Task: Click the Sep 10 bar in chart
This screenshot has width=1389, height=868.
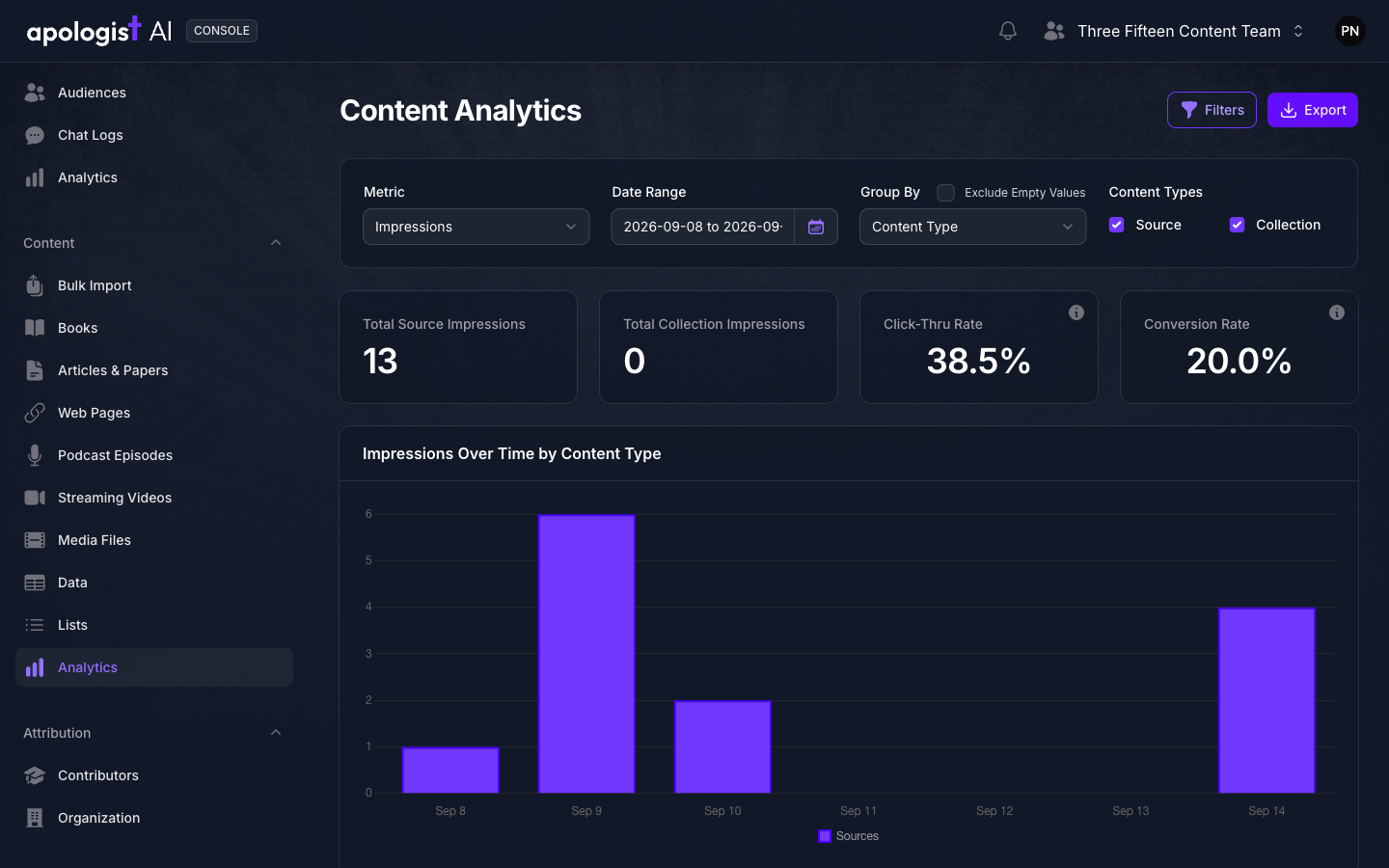Action: [x=722, y=746]
